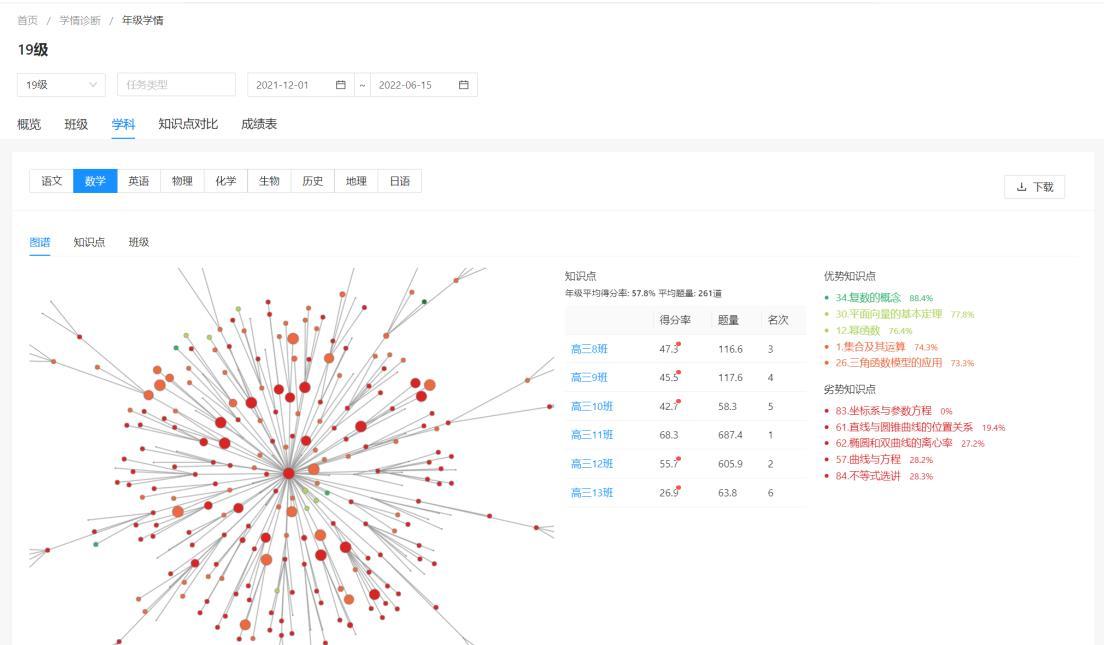Click the 题量 column header

[728, 320]
